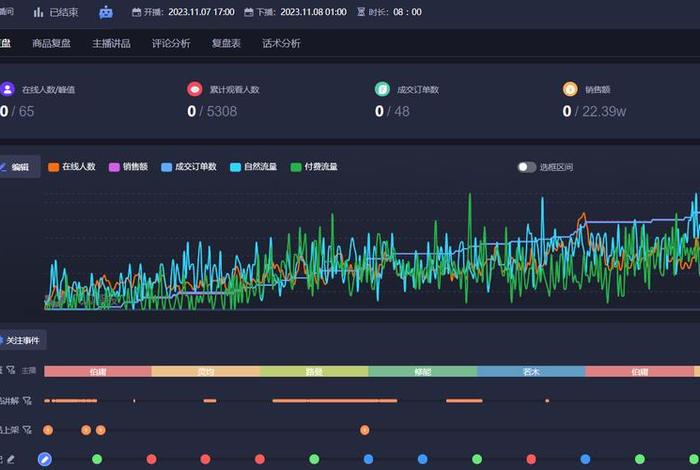Click the blue circular pencil marker icon
This screenshot has width=700, height=470.
(x=45, y=459)
